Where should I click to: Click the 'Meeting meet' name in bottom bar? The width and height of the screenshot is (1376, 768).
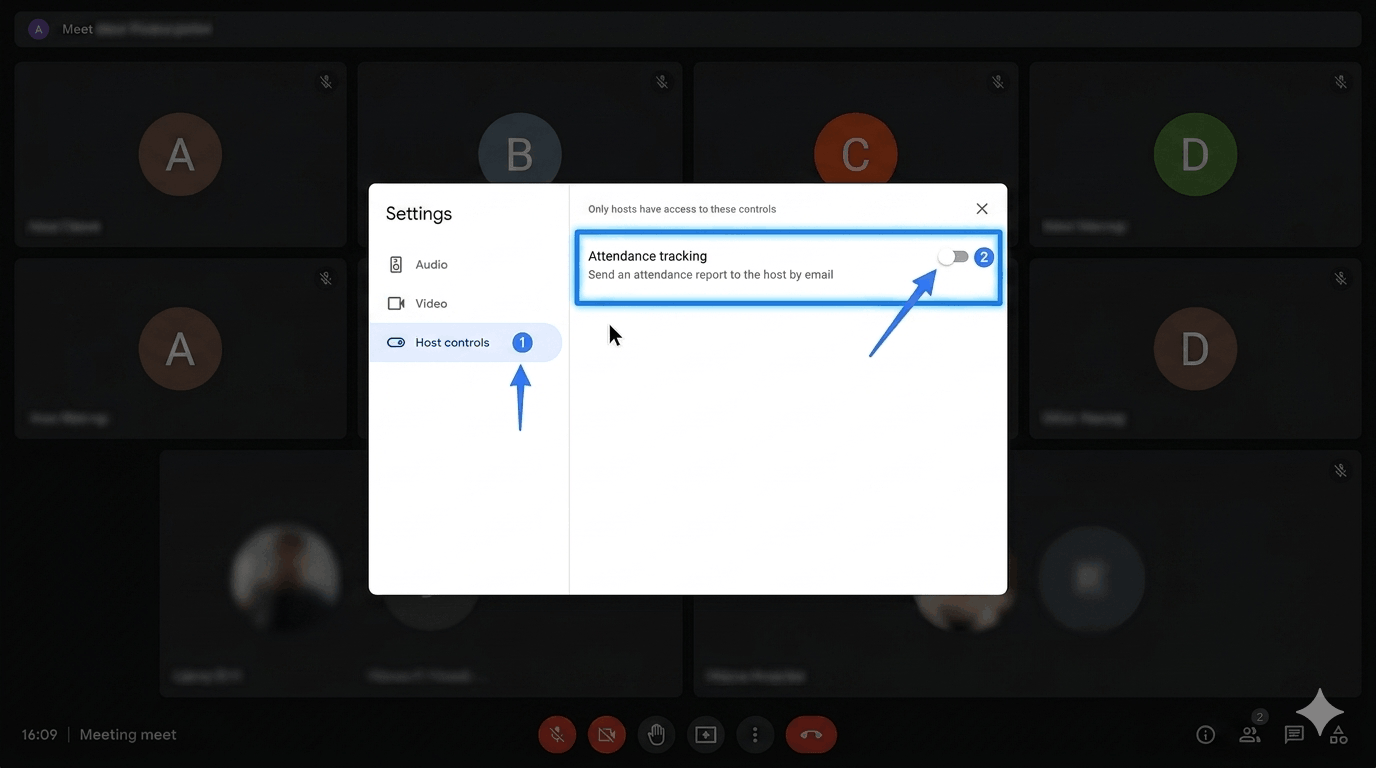point(128,734)
